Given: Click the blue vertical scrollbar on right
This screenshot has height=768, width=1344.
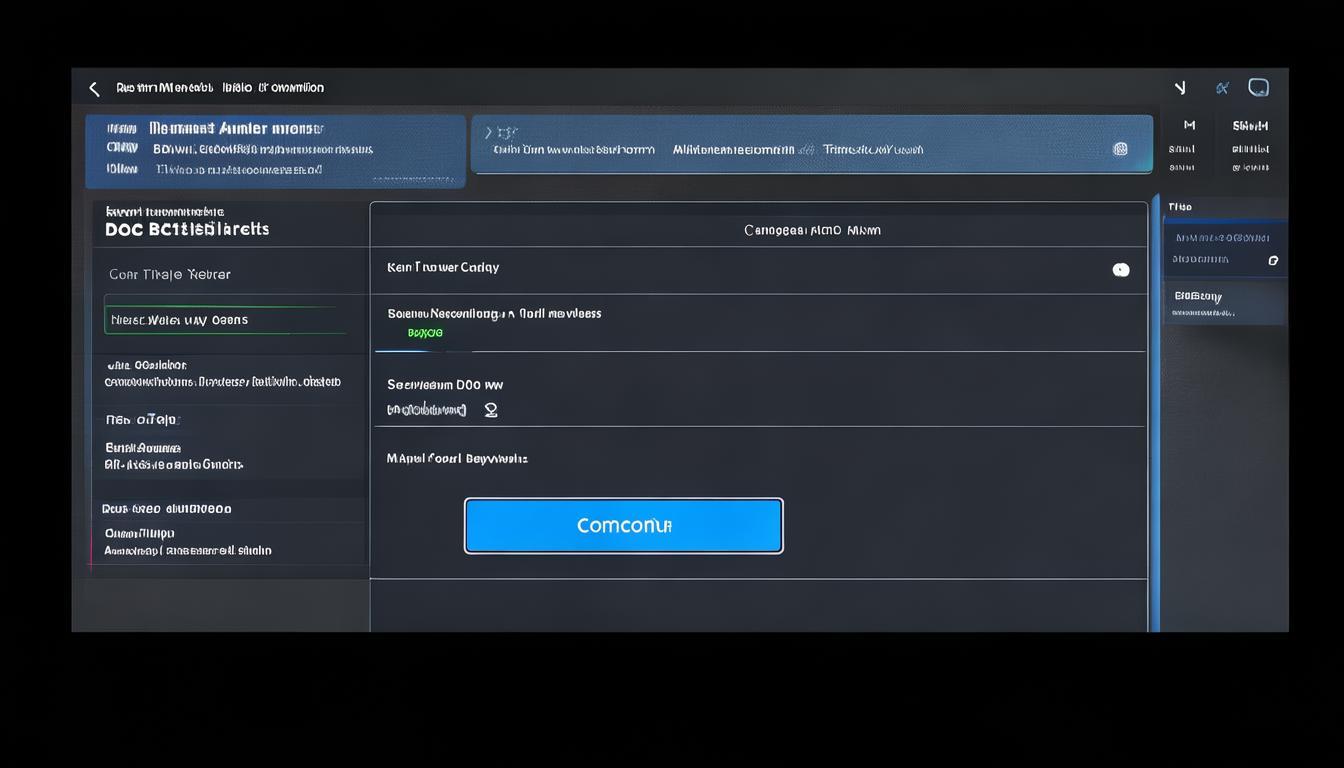Looking at the screenshot, I should coord(1156,410).
